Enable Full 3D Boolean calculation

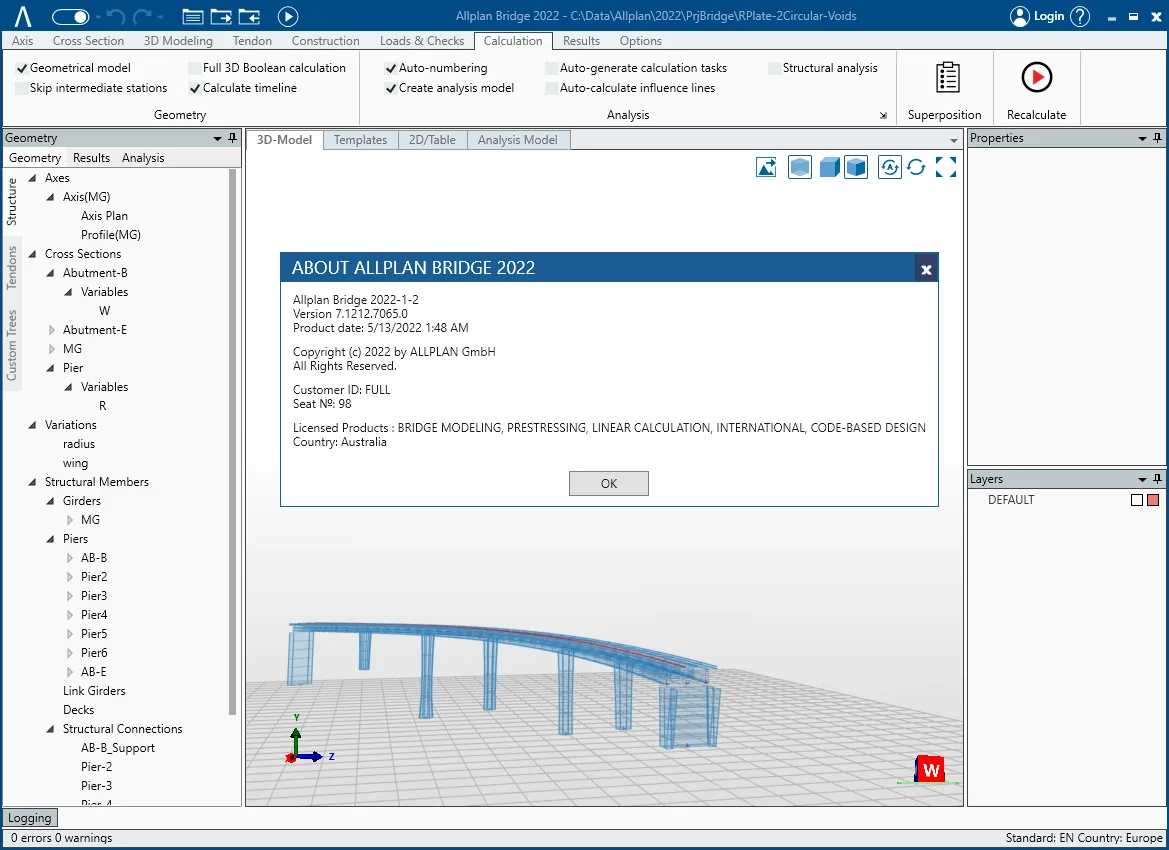coord(195,68)
